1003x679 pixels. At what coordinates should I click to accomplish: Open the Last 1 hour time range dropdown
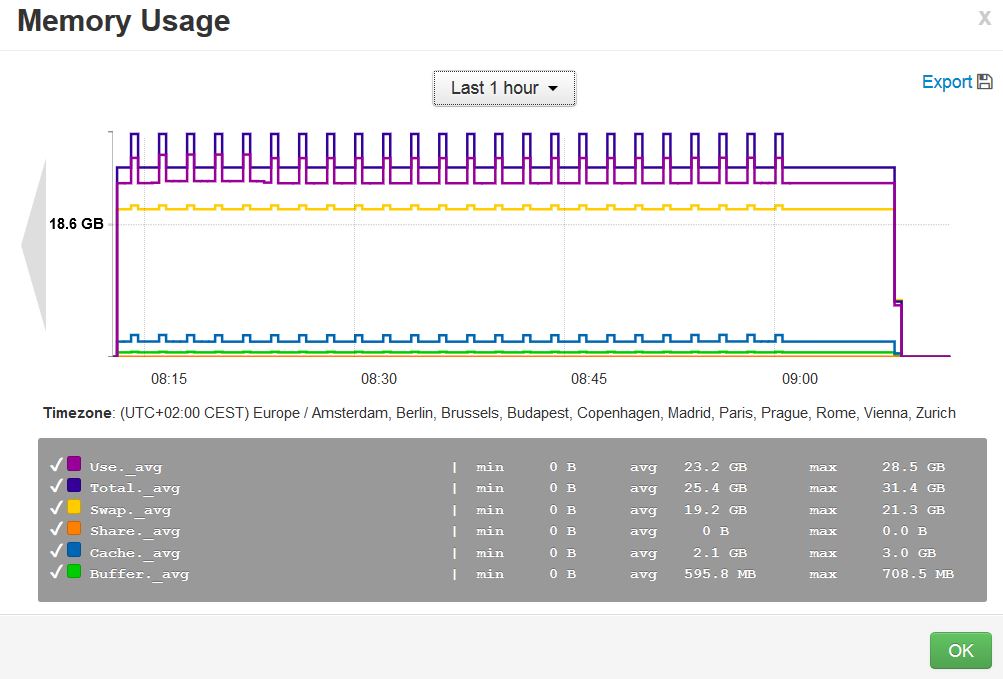click(x=503, y=88)
